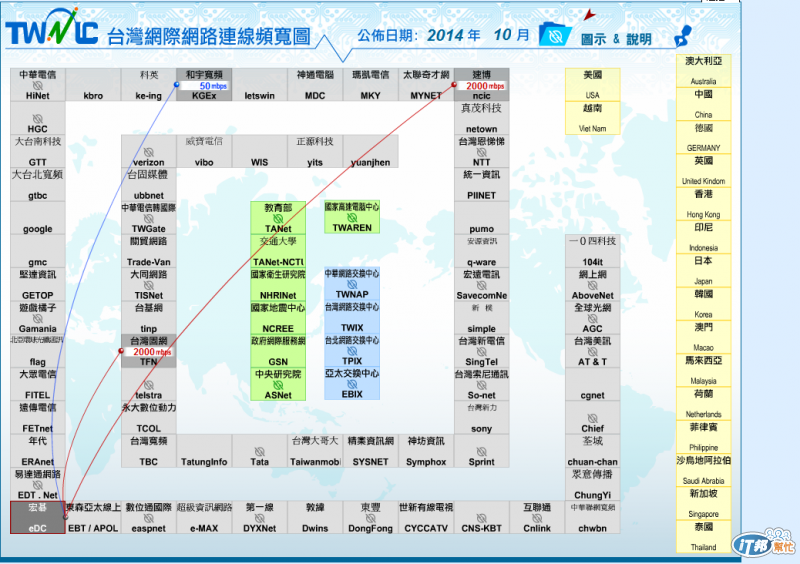Select the 新加坡 Singapore country box
Screen dimensions: 800x564
point(704,504)
